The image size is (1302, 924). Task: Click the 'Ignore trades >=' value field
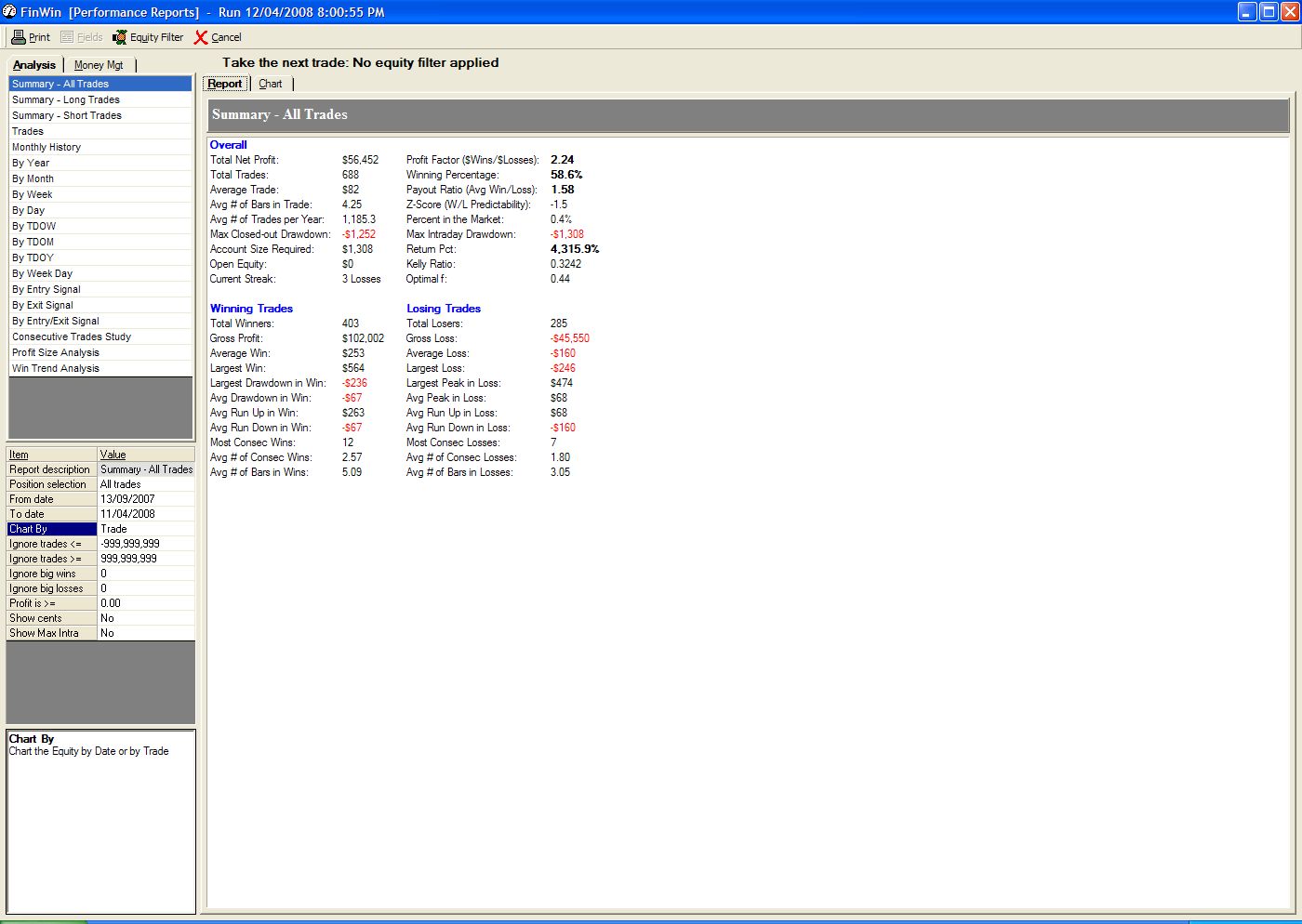click(147, 559)
